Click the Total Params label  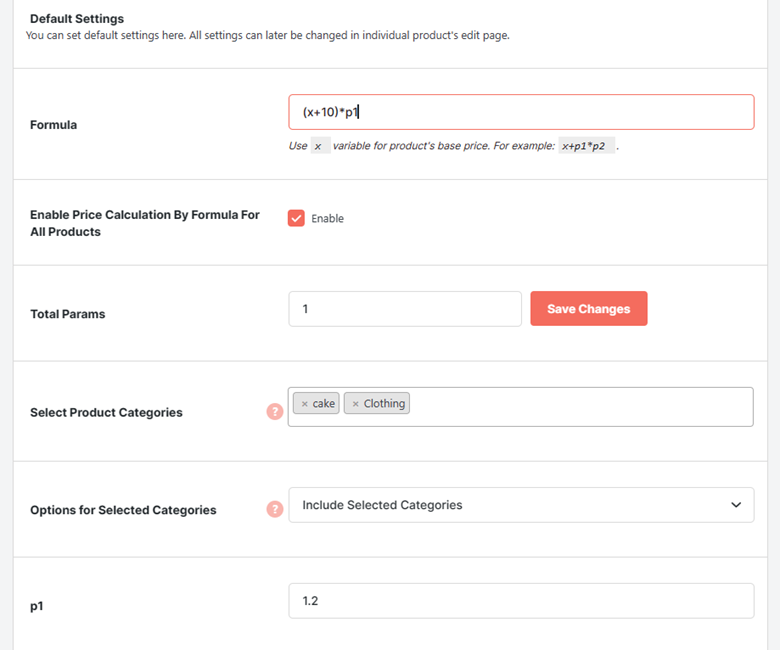click(x=68, y=314)
